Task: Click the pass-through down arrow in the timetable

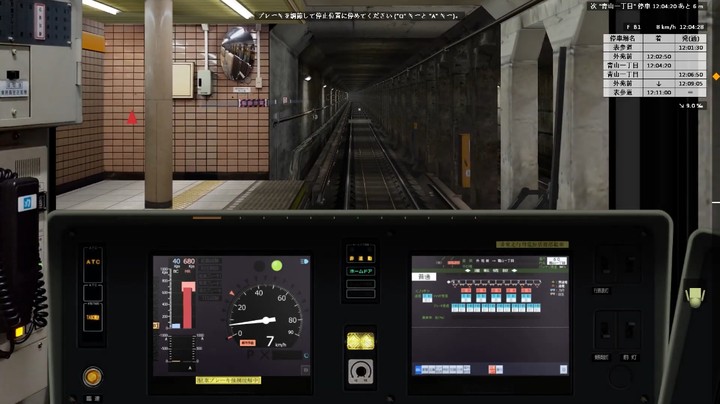Action: click(x=658, y=84)
